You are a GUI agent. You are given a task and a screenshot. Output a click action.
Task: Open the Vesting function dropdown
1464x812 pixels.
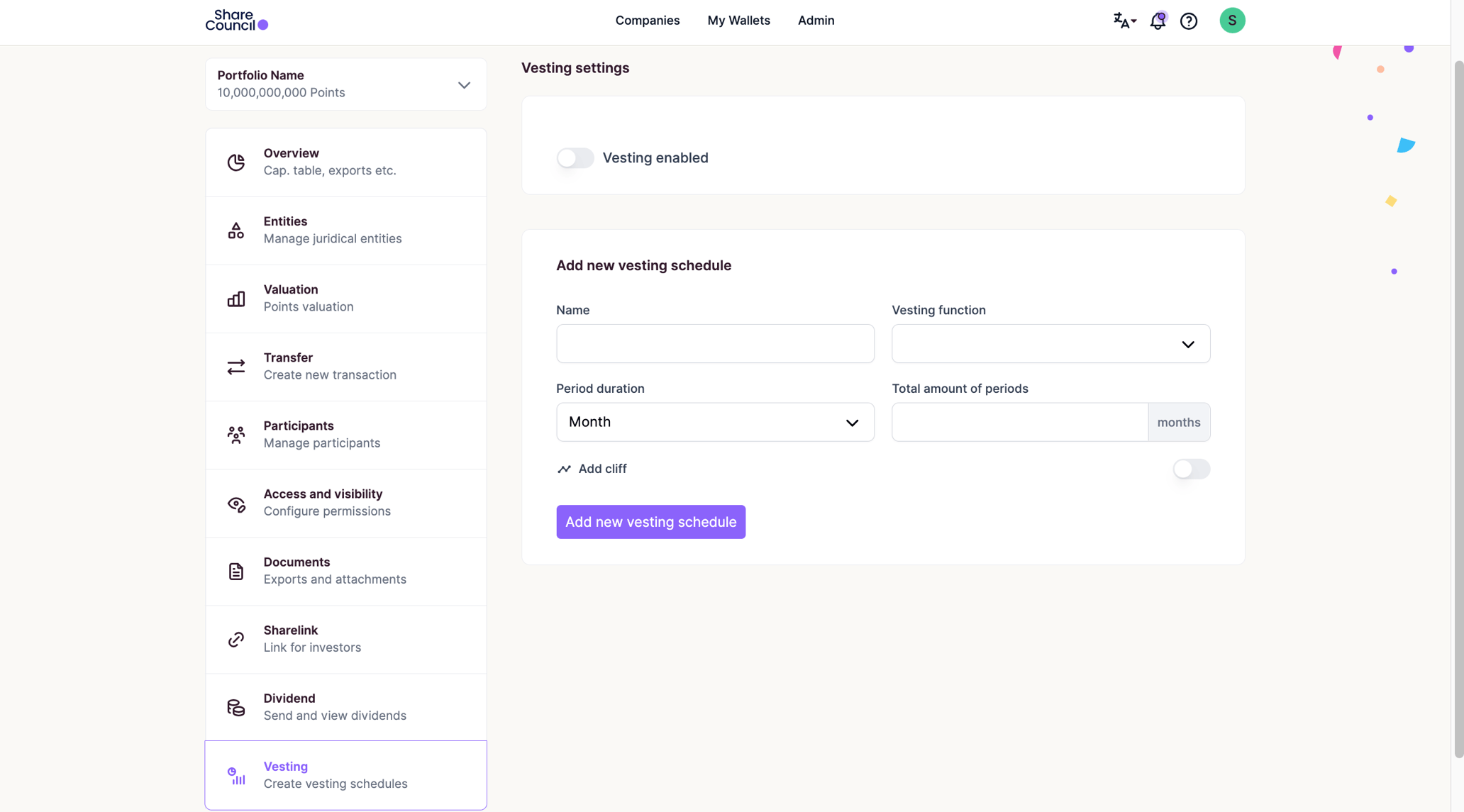coord(1050,344)
